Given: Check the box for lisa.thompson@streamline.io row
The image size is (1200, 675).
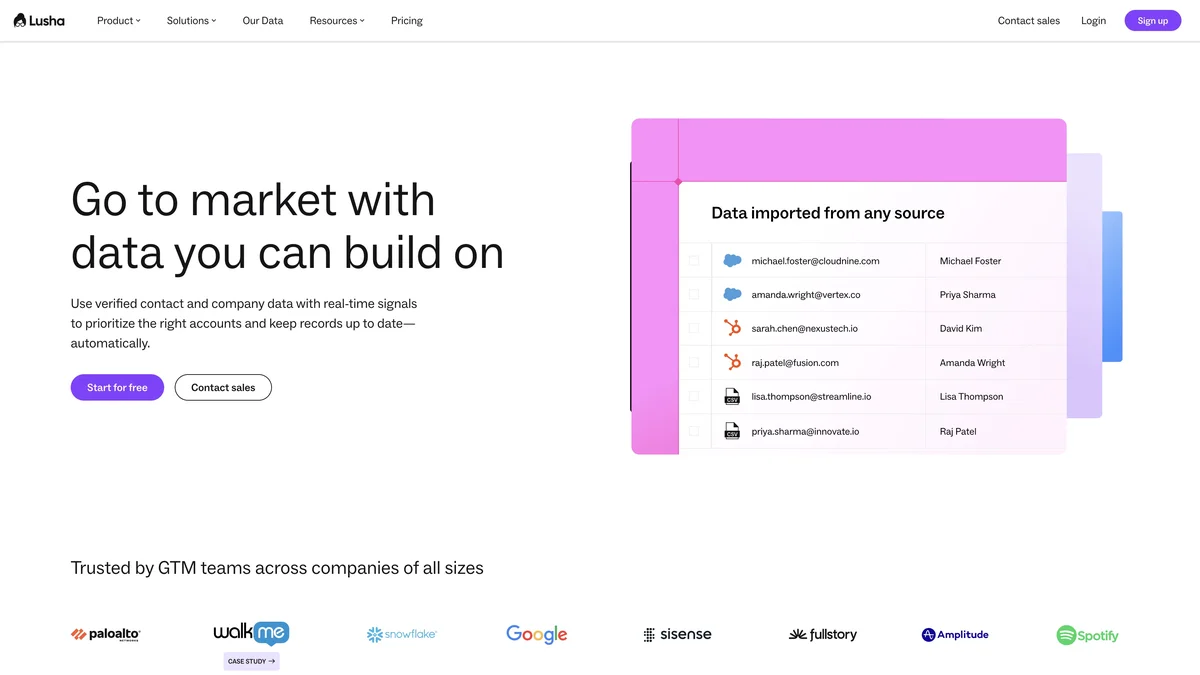Looking at the screenshot, I should [x=694, y=396].
